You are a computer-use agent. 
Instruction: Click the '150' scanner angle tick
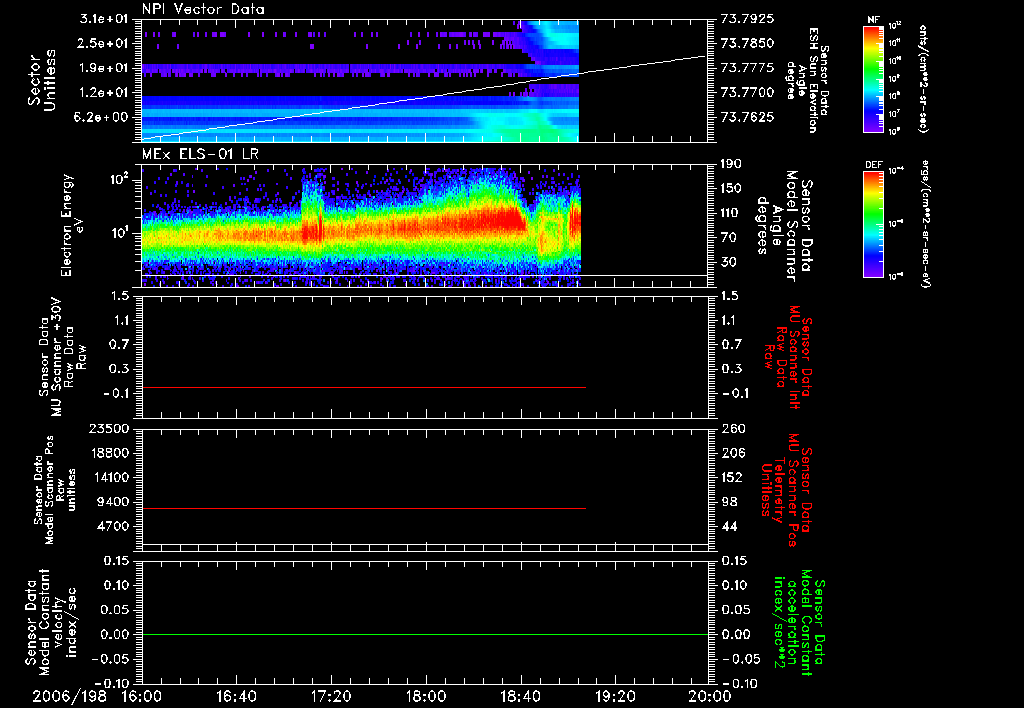(x=732, y=188)
